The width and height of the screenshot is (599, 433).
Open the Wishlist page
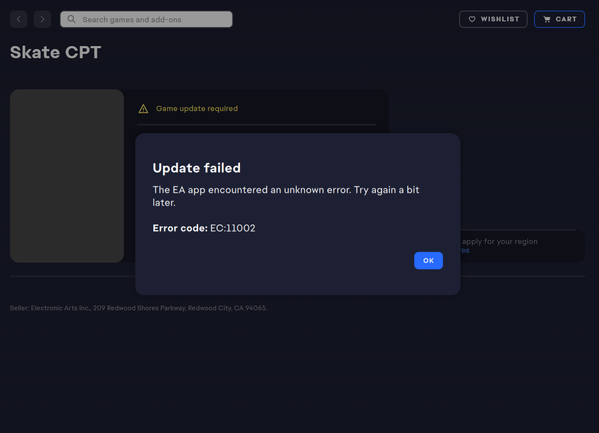click(x=493, y=19)
